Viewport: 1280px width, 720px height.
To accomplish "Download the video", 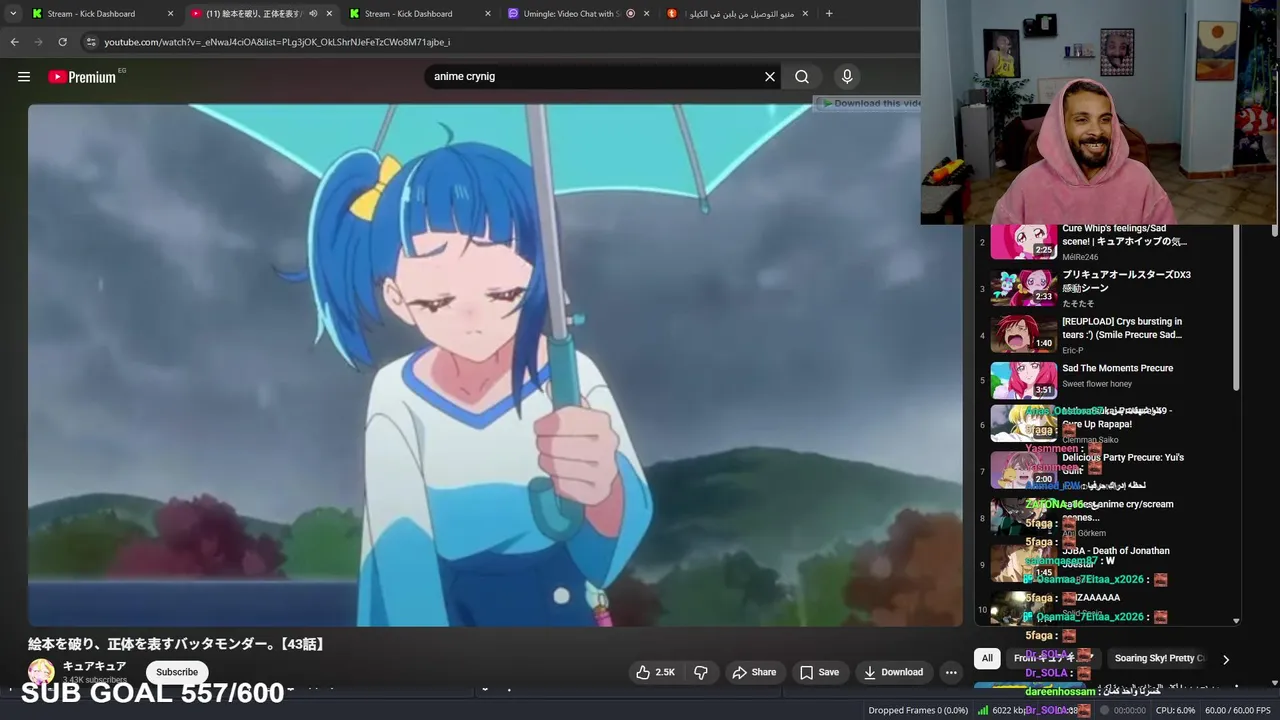I will (x=893, y=672).
